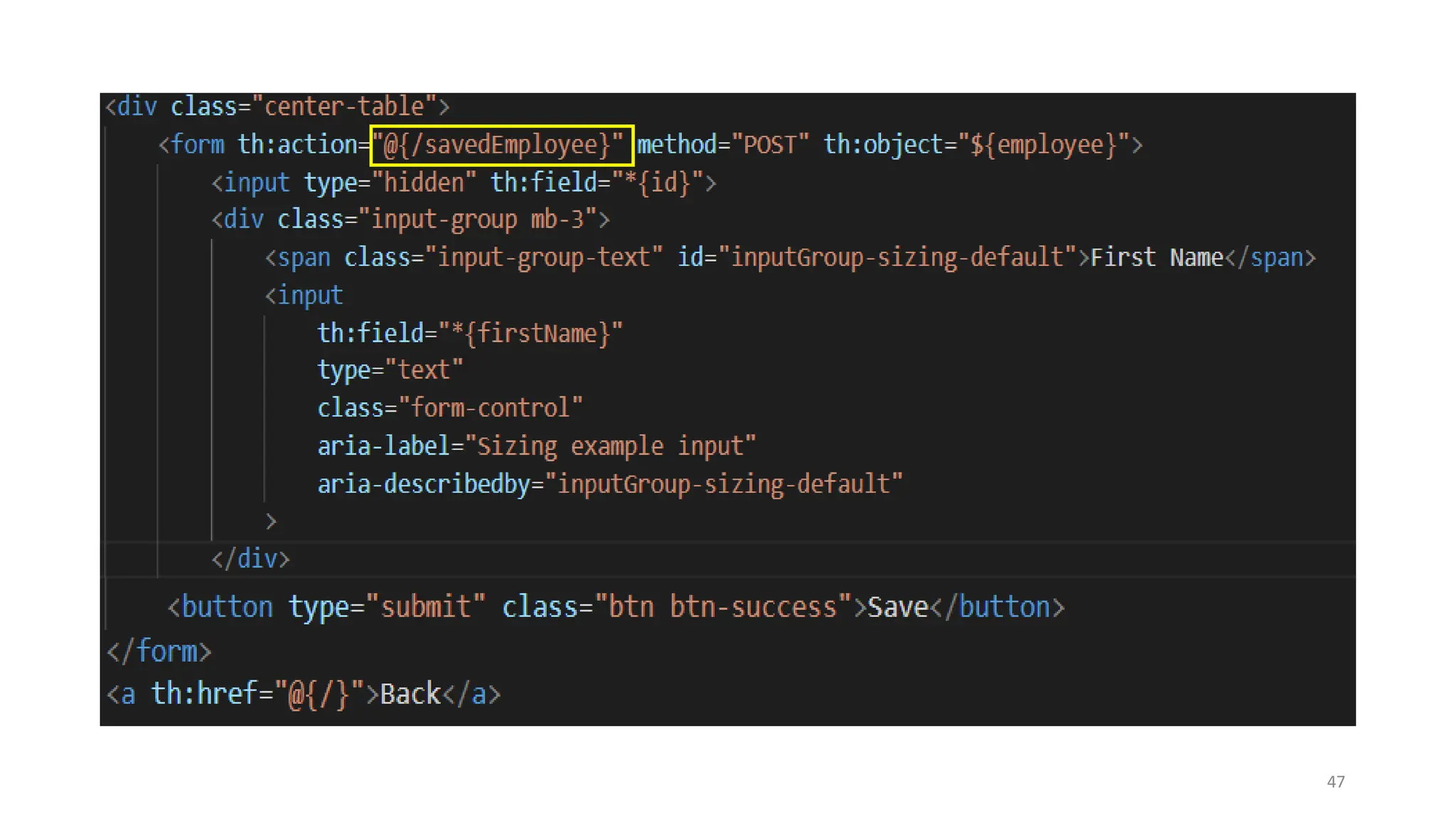Click the "*{firstName}" th:field value
This screenshot has height=819, width=1456.
[x=531, y=333]
